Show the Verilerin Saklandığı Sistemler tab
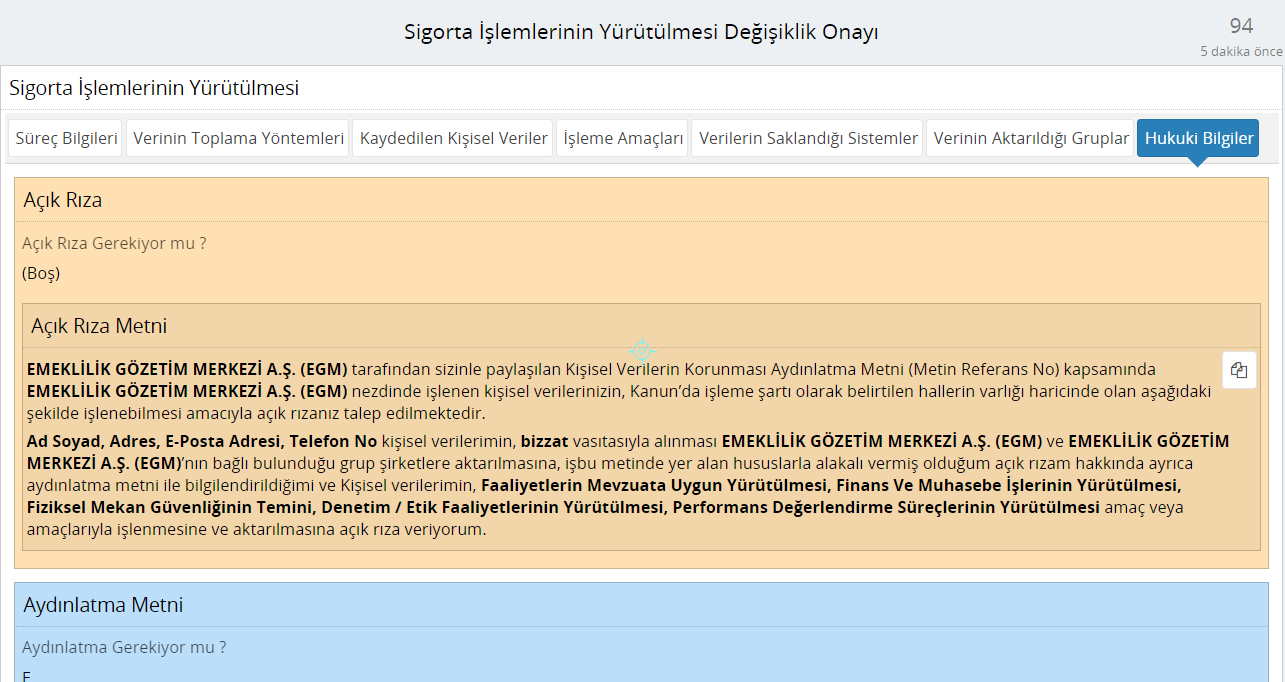 point(808,138)
